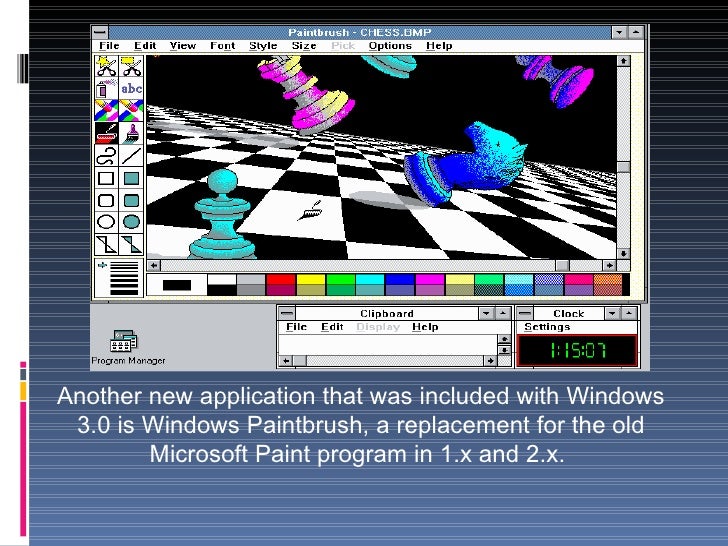Minimize the Clock window
Image resolution: width=728 pixels, height=546 pixels.
coord(612,313)
